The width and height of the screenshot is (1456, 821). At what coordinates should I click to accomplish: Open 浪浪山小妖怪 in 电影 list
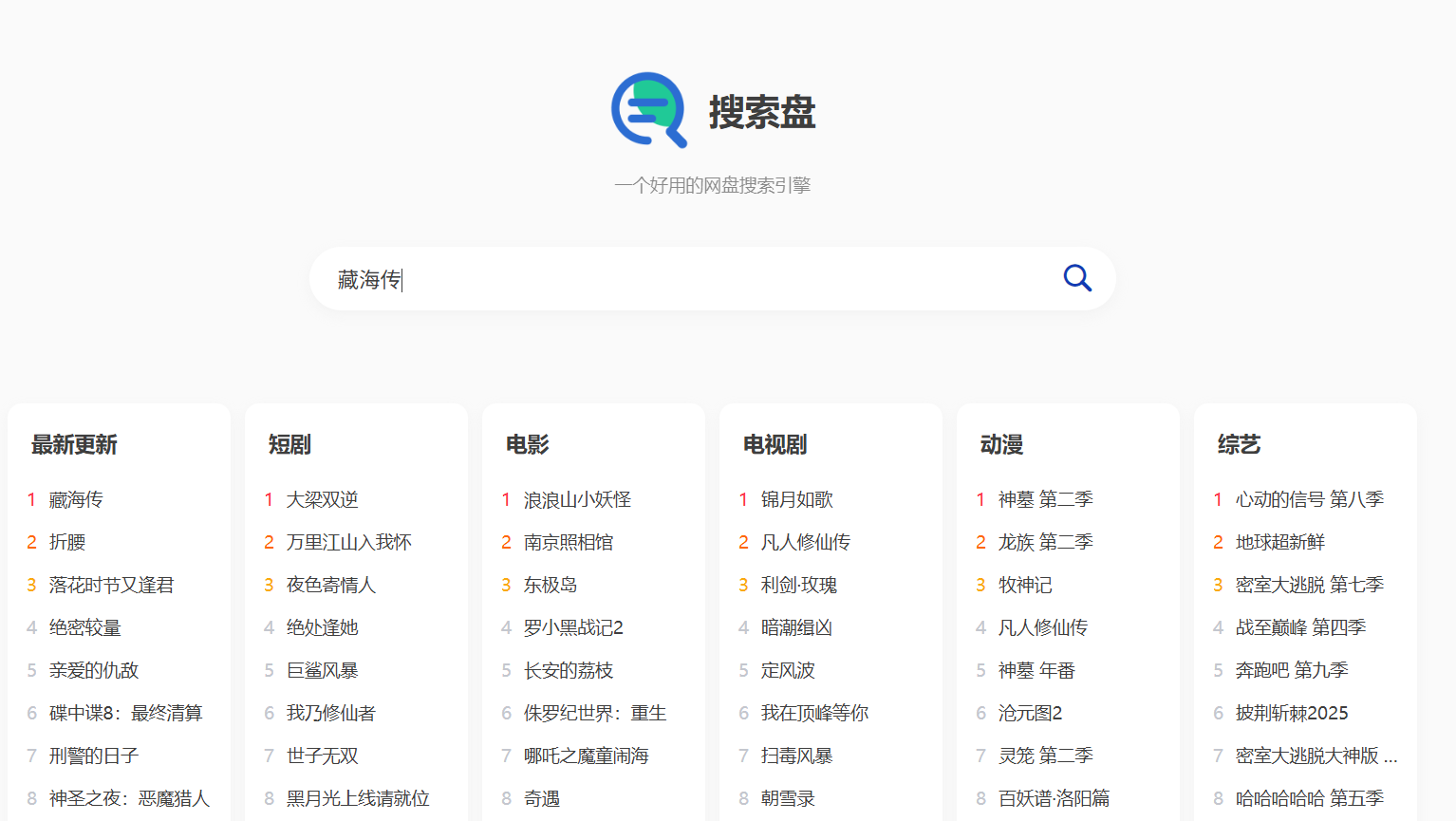tap(577, 499)
